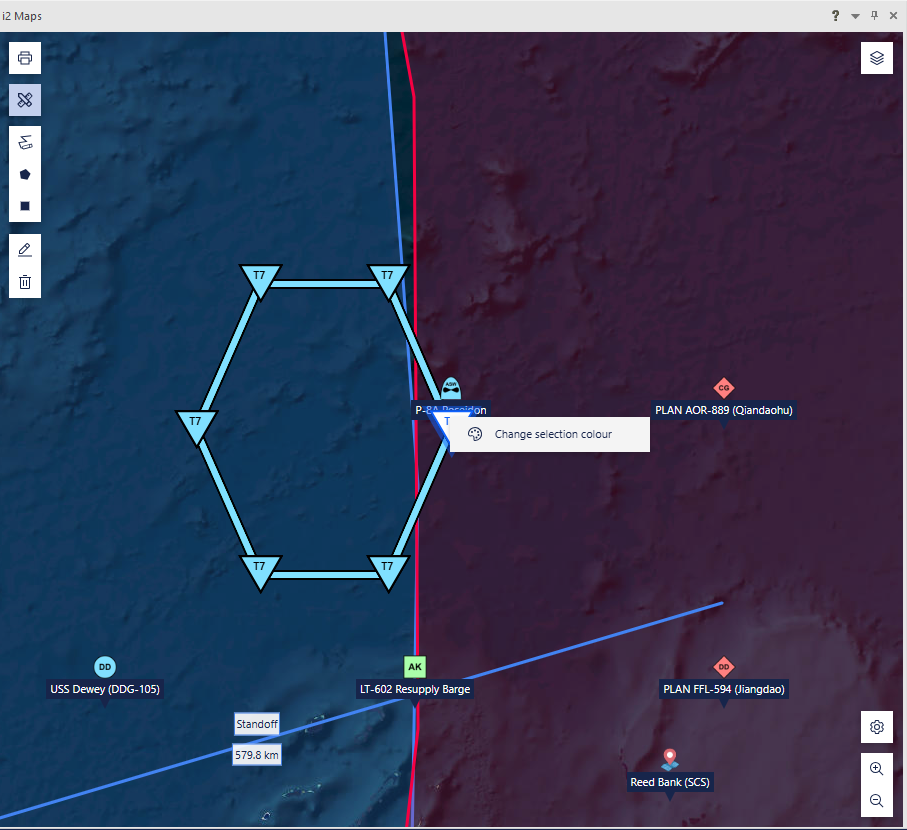The image size is (907, 830).
Task: Zoom out on the map
Action: point(877,801)
